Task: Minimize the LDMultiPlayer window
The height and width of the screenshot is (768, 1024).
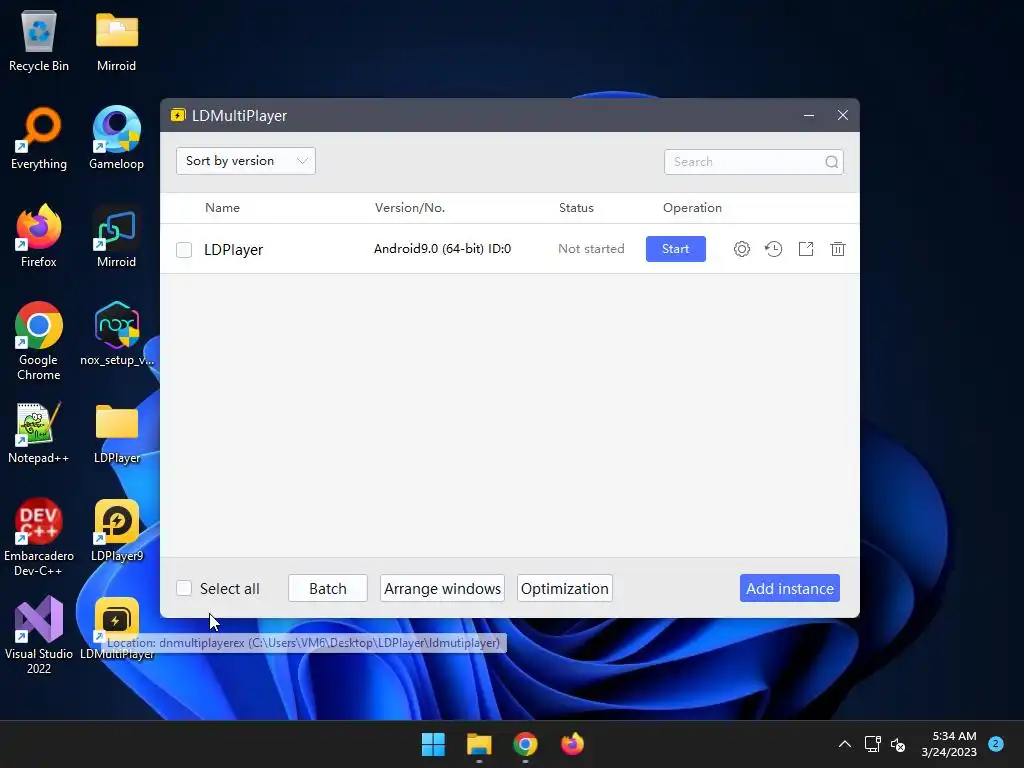Action: 808,116
